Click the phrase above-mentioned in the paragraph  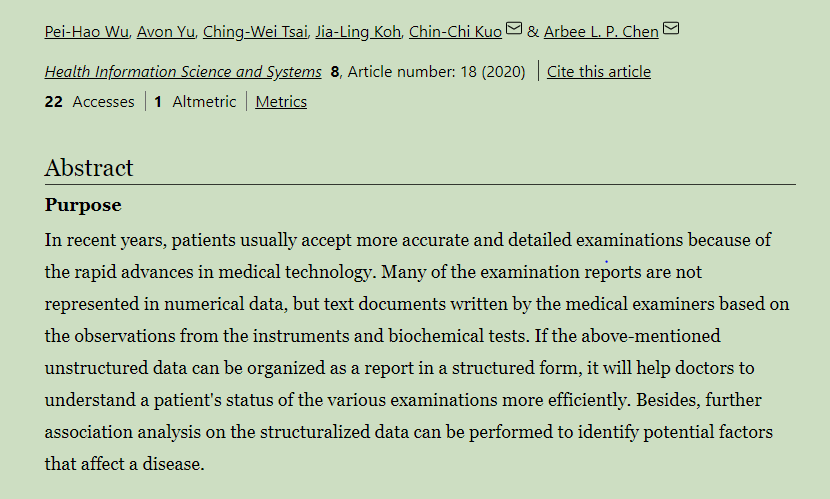click(x=651, y=336)
